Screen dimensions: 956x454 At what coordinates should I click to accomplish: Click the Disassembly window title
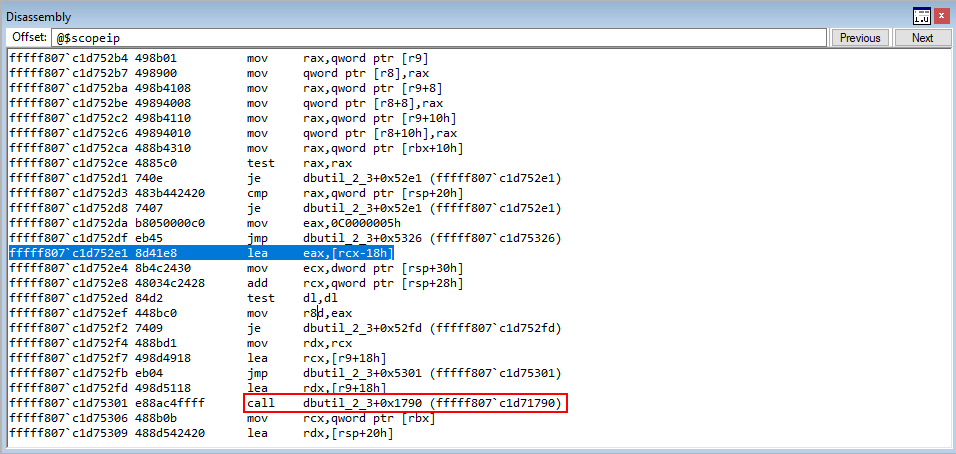38,17
